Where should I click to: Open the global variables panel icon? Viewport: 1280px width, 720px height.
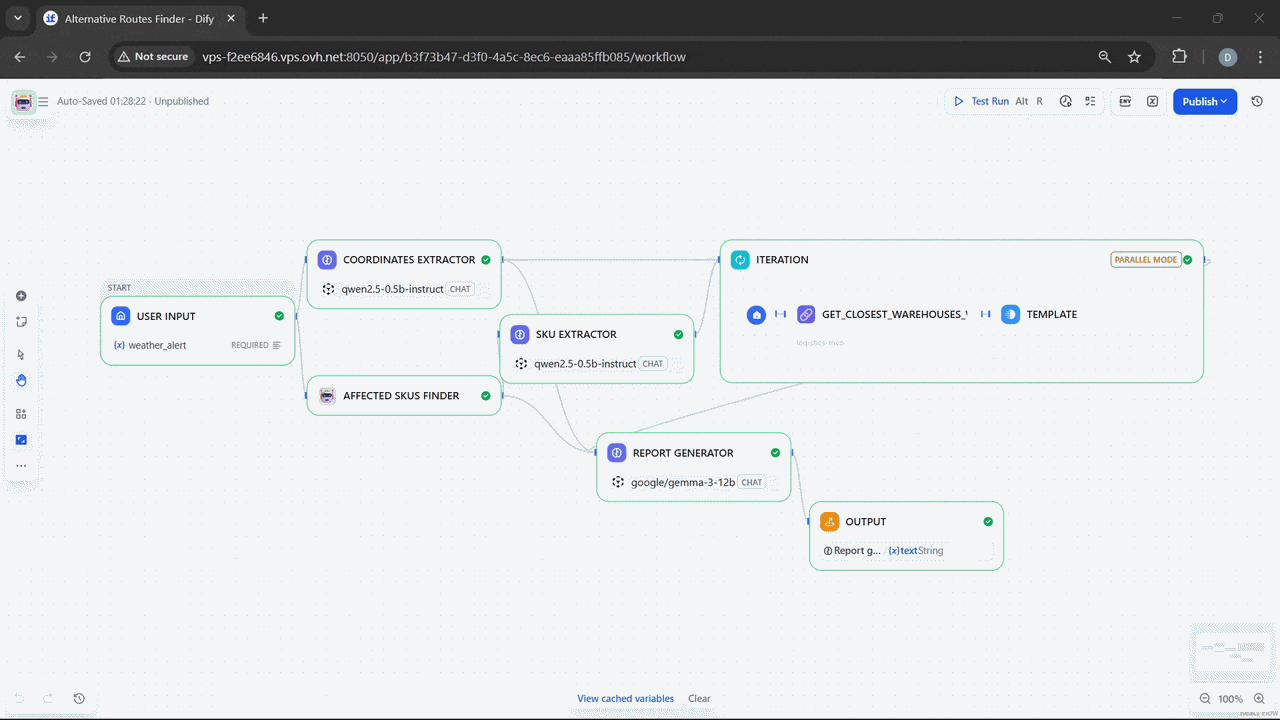(x=1153, y=101)
